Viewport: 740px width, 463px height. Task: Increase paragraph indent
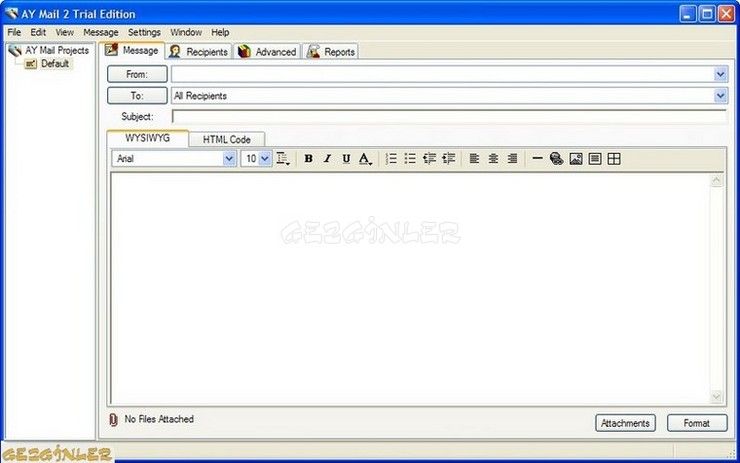448,159
